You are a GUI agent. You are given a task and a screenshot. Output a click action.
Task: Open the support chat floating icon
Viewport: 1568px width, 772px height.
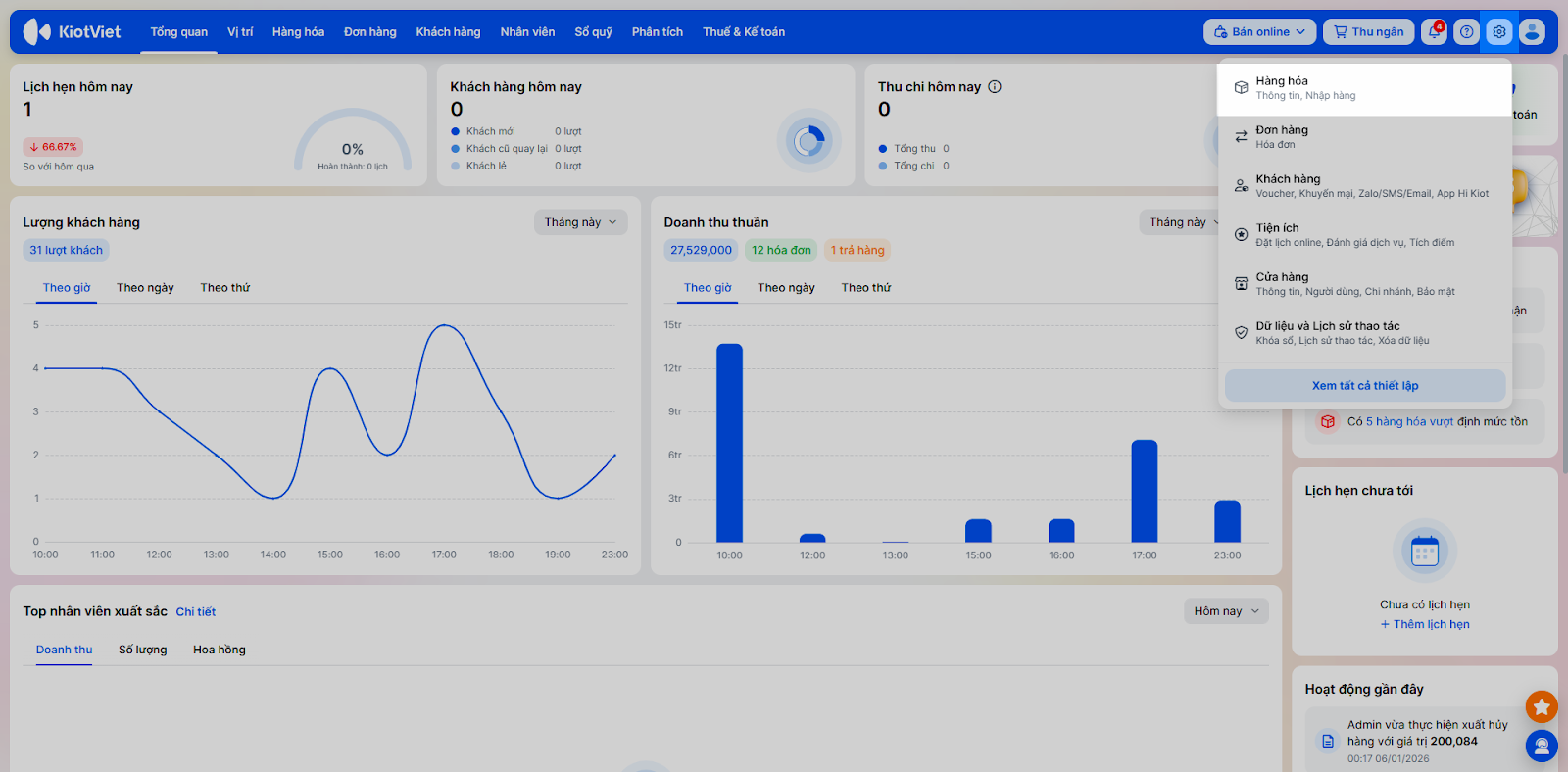click(x=1541, y=747)
